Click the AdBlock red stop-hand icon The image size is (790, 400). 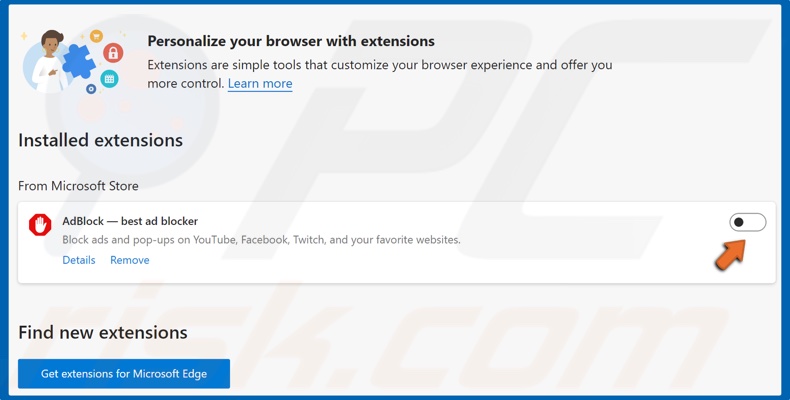click(40, 225)
